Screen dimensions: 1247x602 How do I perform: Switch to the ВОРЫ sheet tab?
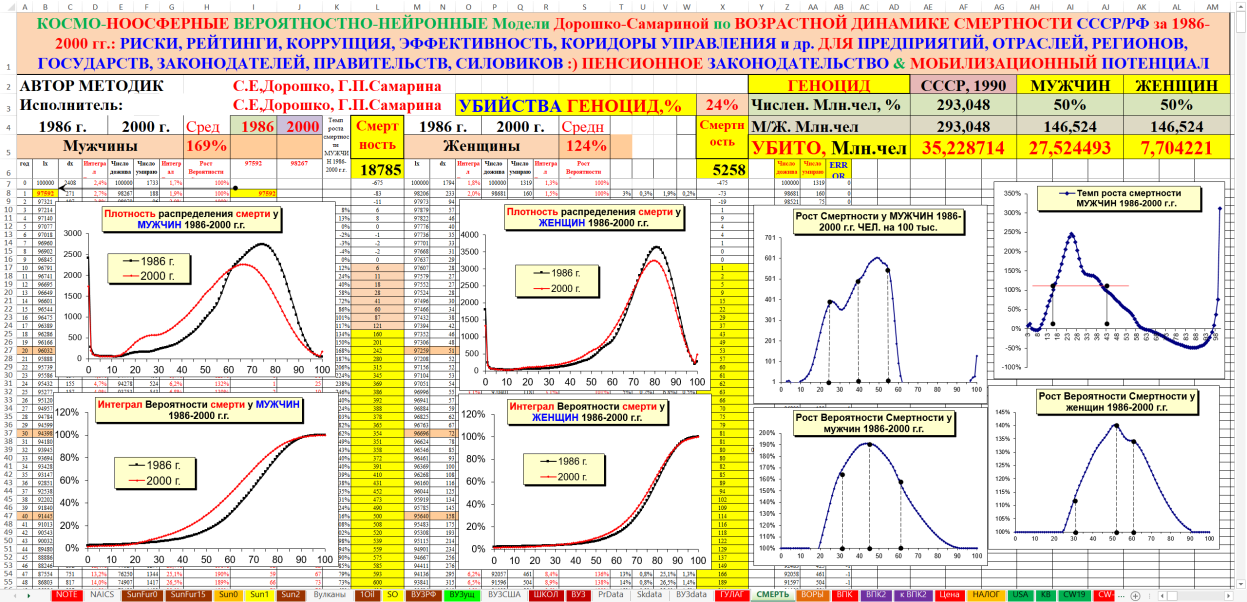812,594
